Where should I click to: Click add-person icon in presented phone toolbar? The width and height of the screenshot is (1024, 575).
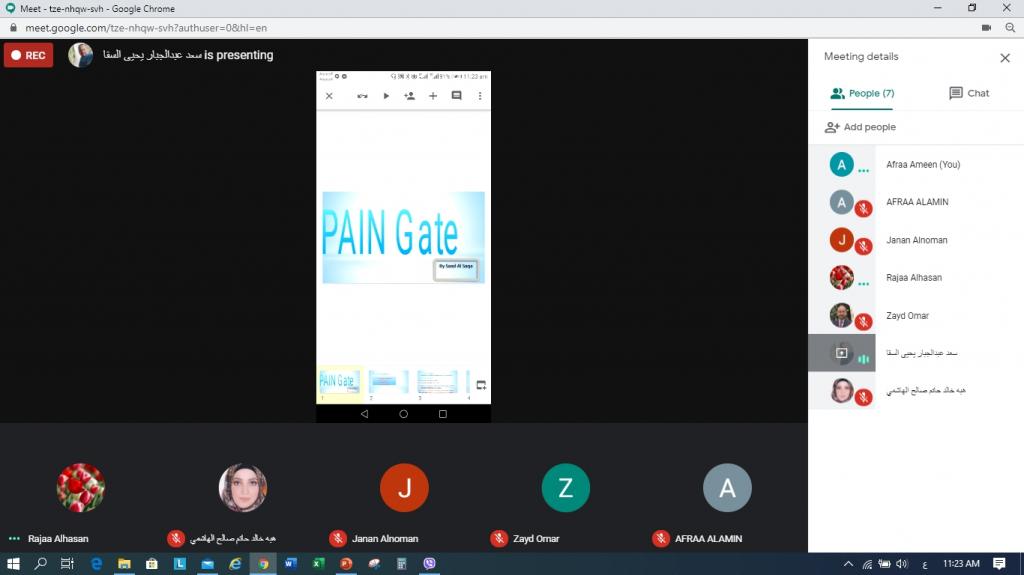point(409,96)
